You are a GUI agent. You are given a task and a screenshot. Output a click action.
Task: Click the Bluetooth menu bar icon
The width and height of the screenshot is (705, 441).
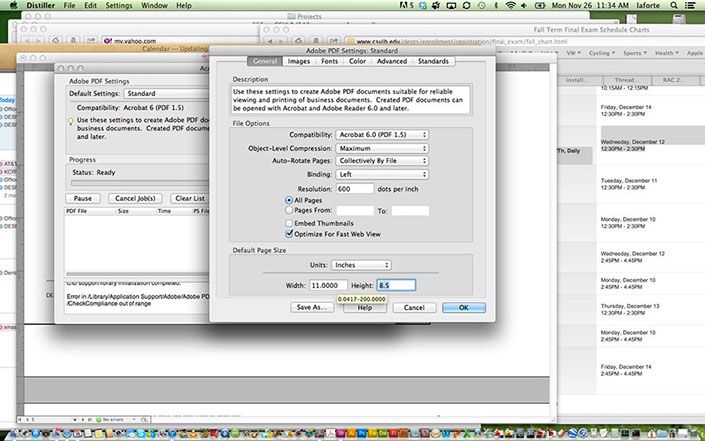[x=496, y=5]
